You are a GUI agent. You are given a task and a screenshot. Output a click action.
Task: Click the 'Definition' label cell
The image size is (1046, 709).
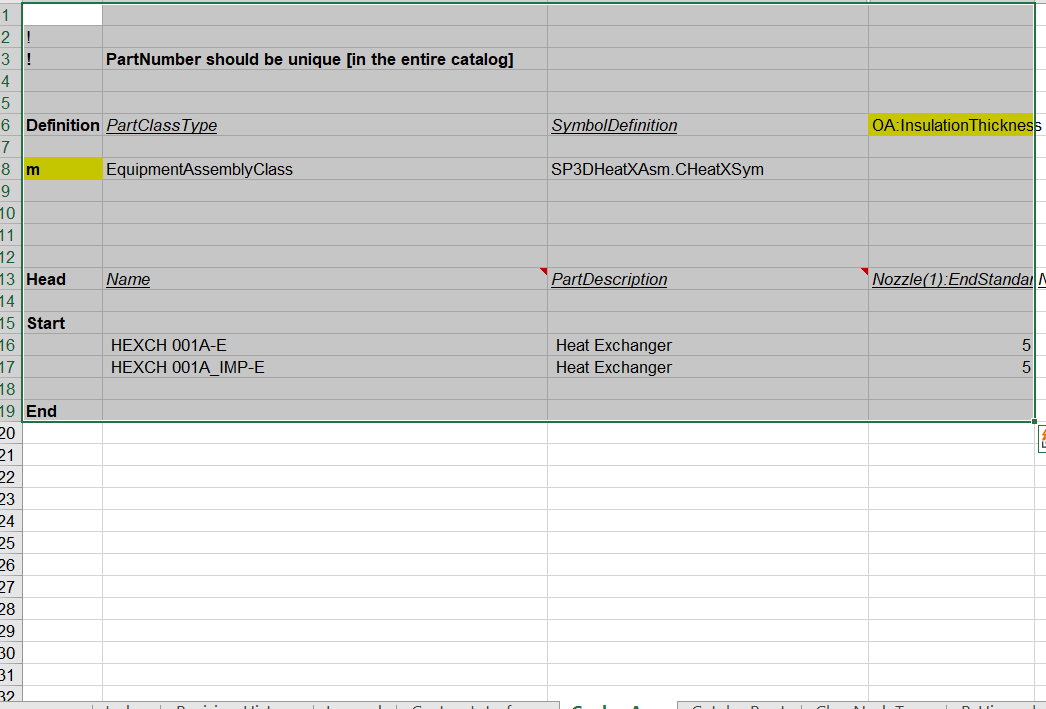pyautogui.click(x=63, y=125)
